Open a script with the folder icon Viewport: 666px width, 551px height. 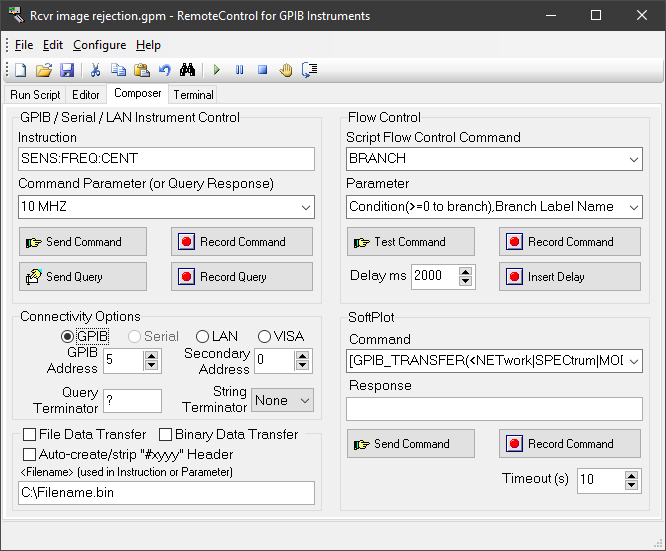coord(43,70)
